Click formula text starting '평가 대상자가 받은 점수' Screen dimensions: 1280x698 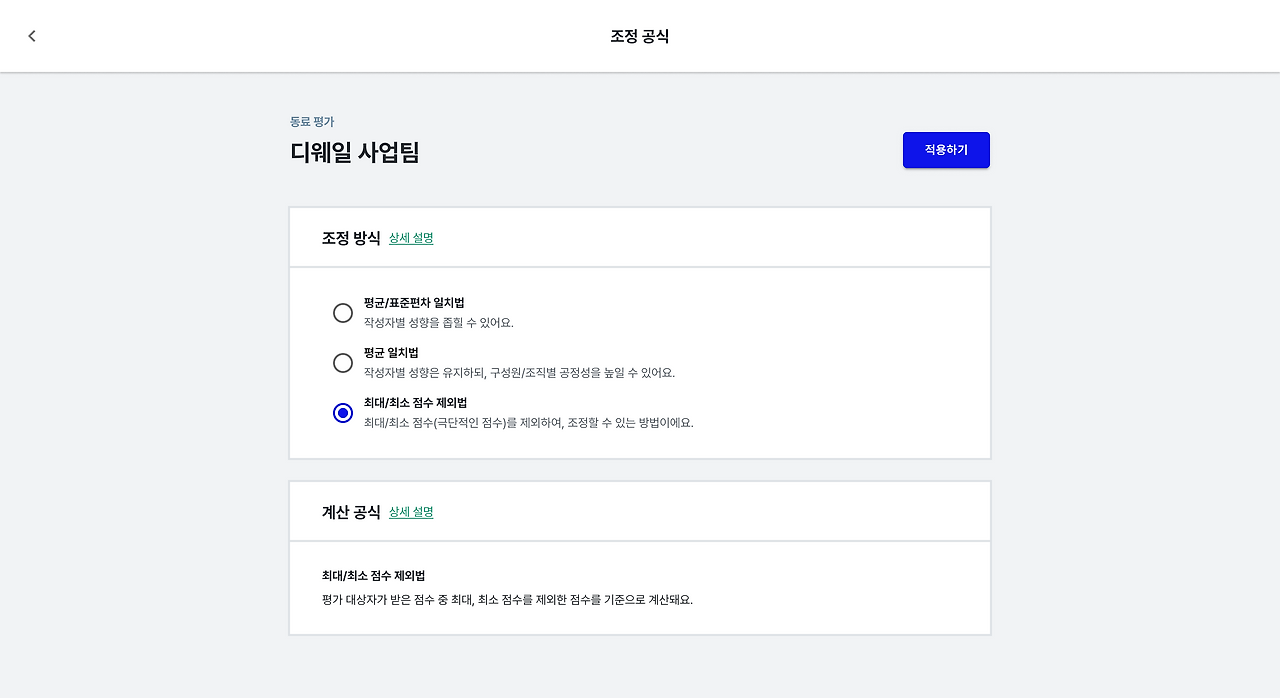tap(507, 600)
